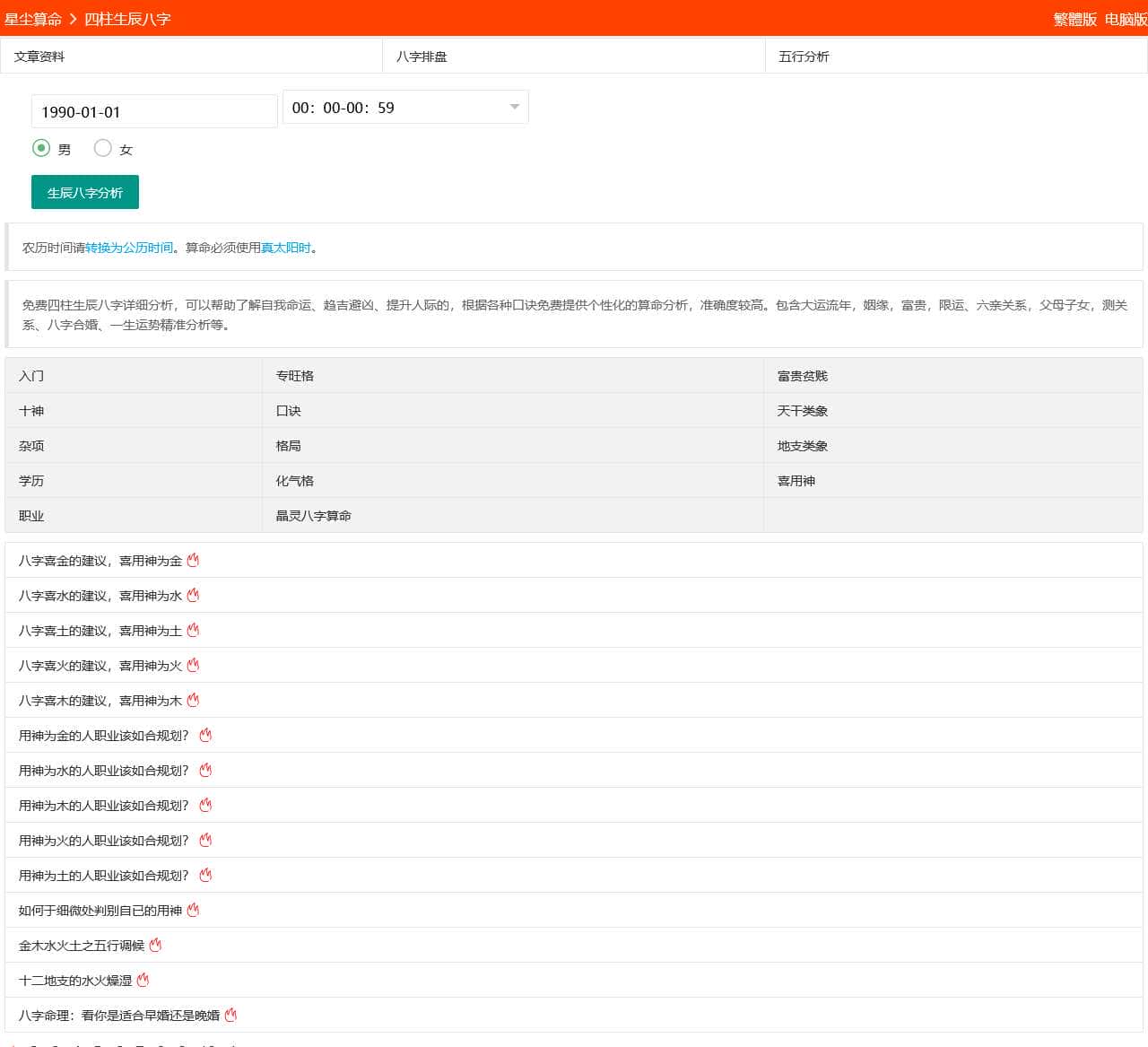Click hot icon next to 用神为火的人职业
The image size is (1148, 1047).
[205, 841]
